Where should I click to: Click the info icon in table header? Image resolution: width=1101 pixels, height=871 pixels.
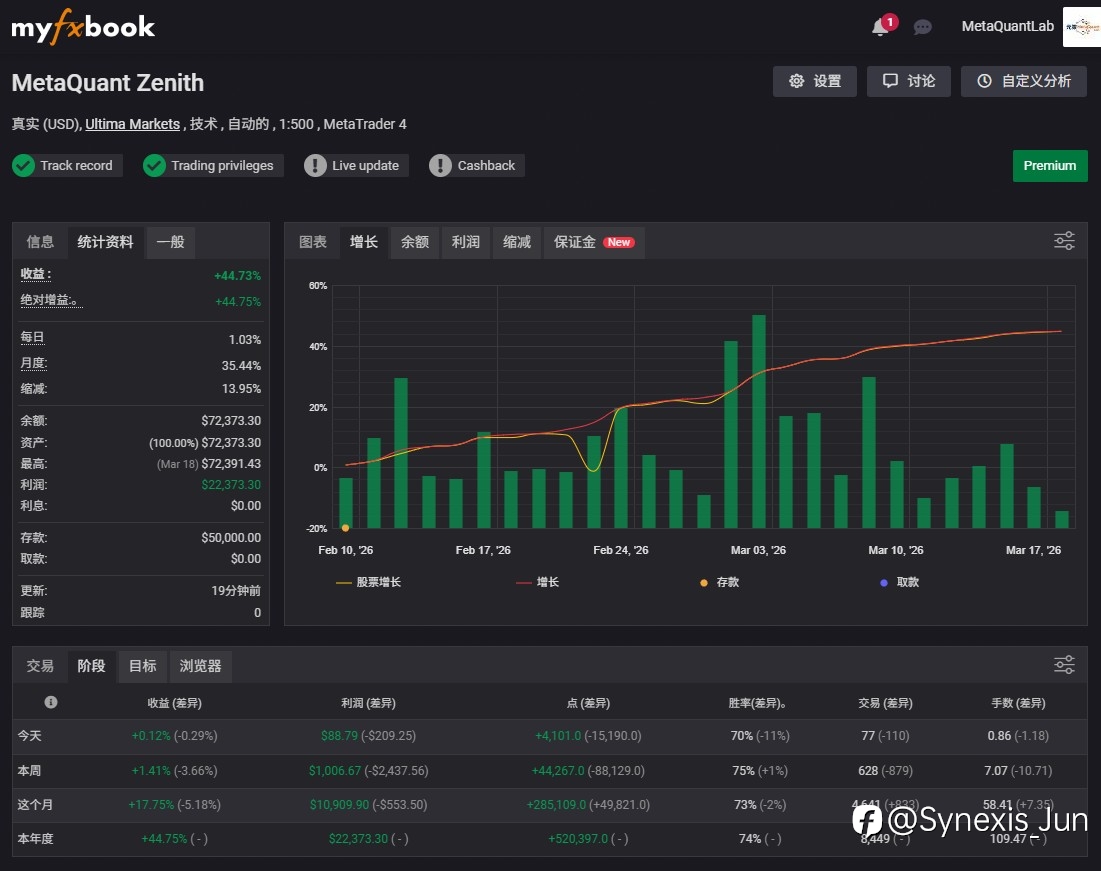coord(51,702)
